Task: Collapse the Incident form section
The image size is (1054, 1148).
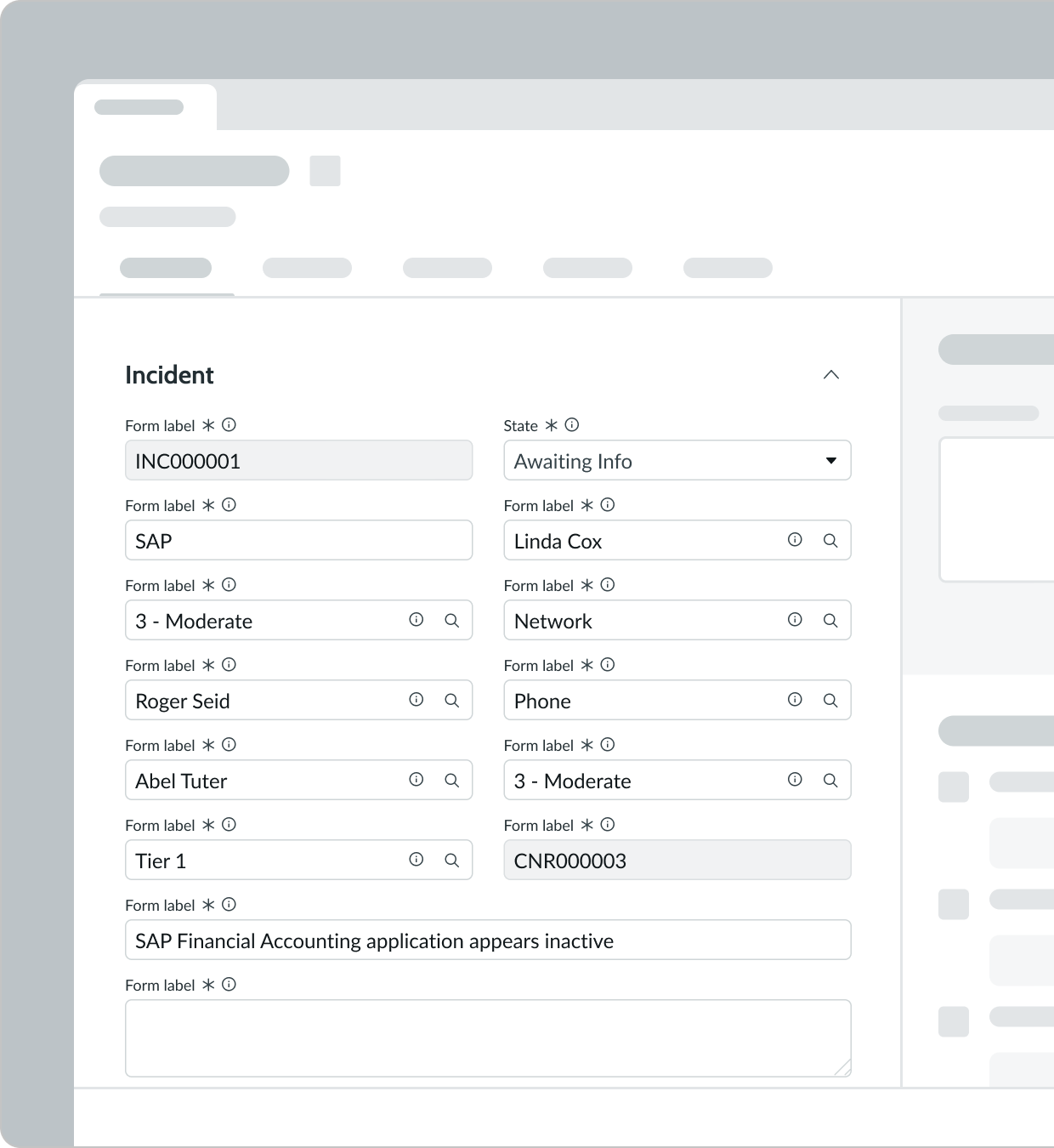Action: (x=832, y=374)
